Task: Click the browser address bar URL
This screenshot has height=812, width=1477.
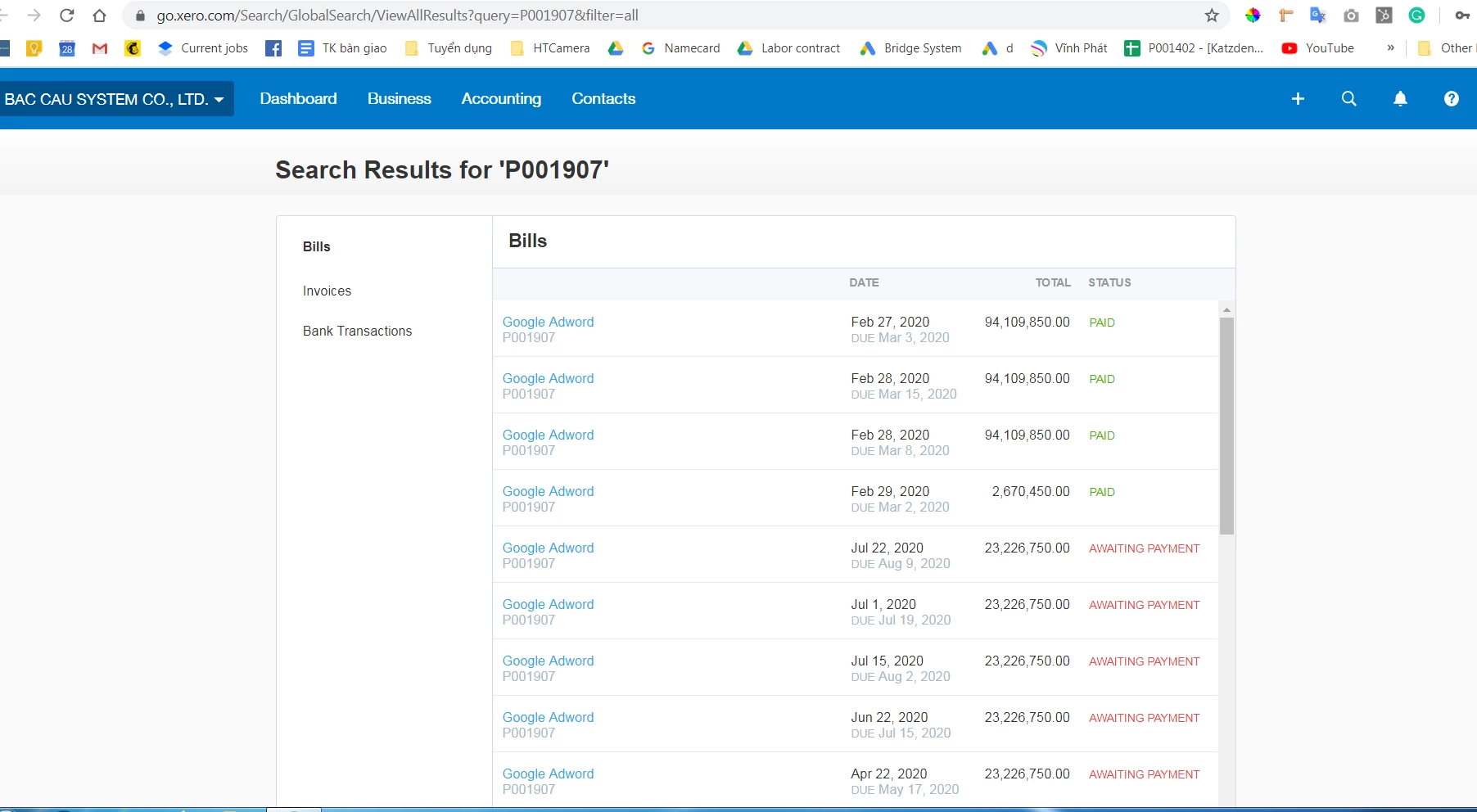Action: point(397,16)
